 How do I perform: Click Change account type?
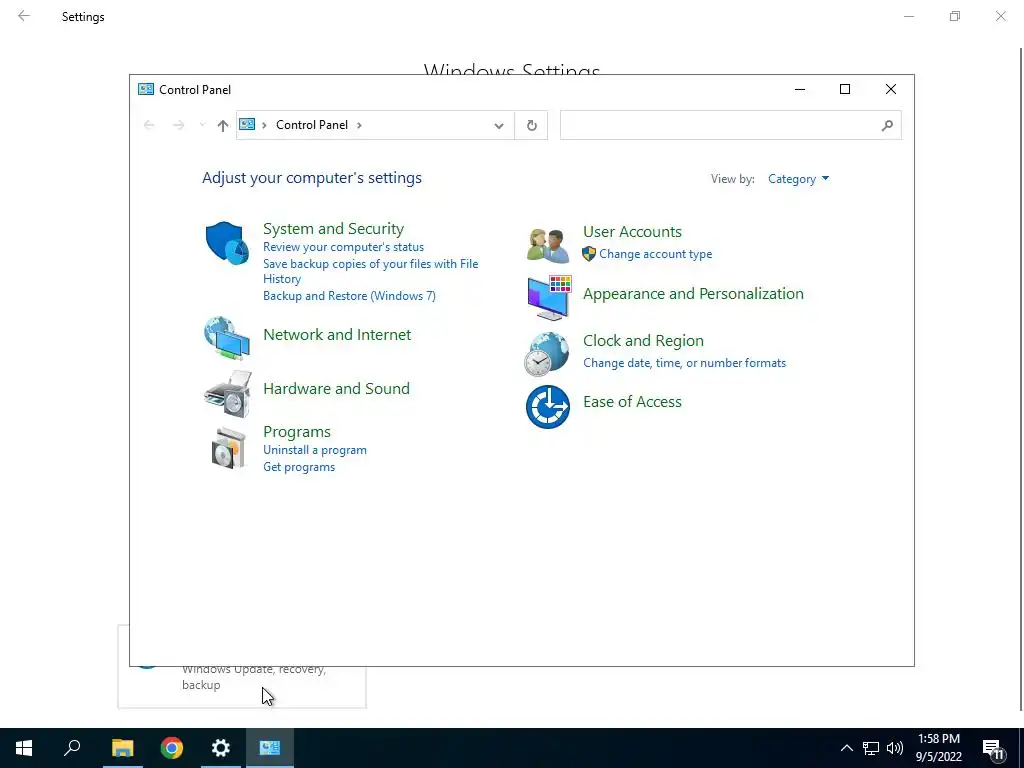656,254
